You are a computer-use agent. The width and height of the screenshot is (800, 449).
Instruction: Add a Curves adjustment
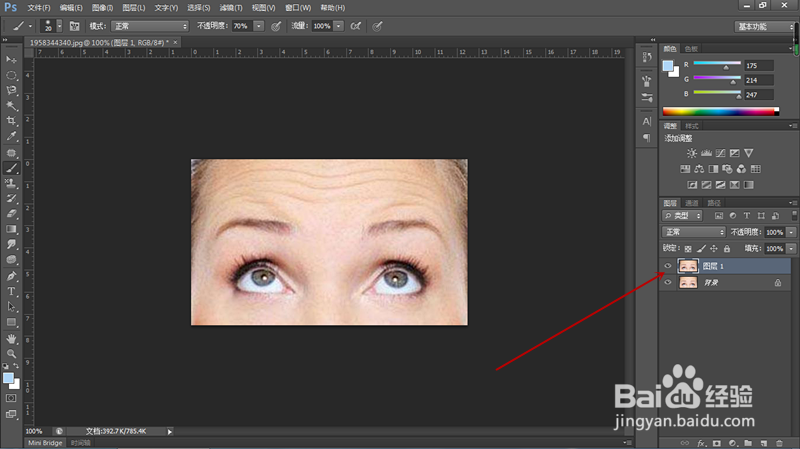[x=720, y=153]
